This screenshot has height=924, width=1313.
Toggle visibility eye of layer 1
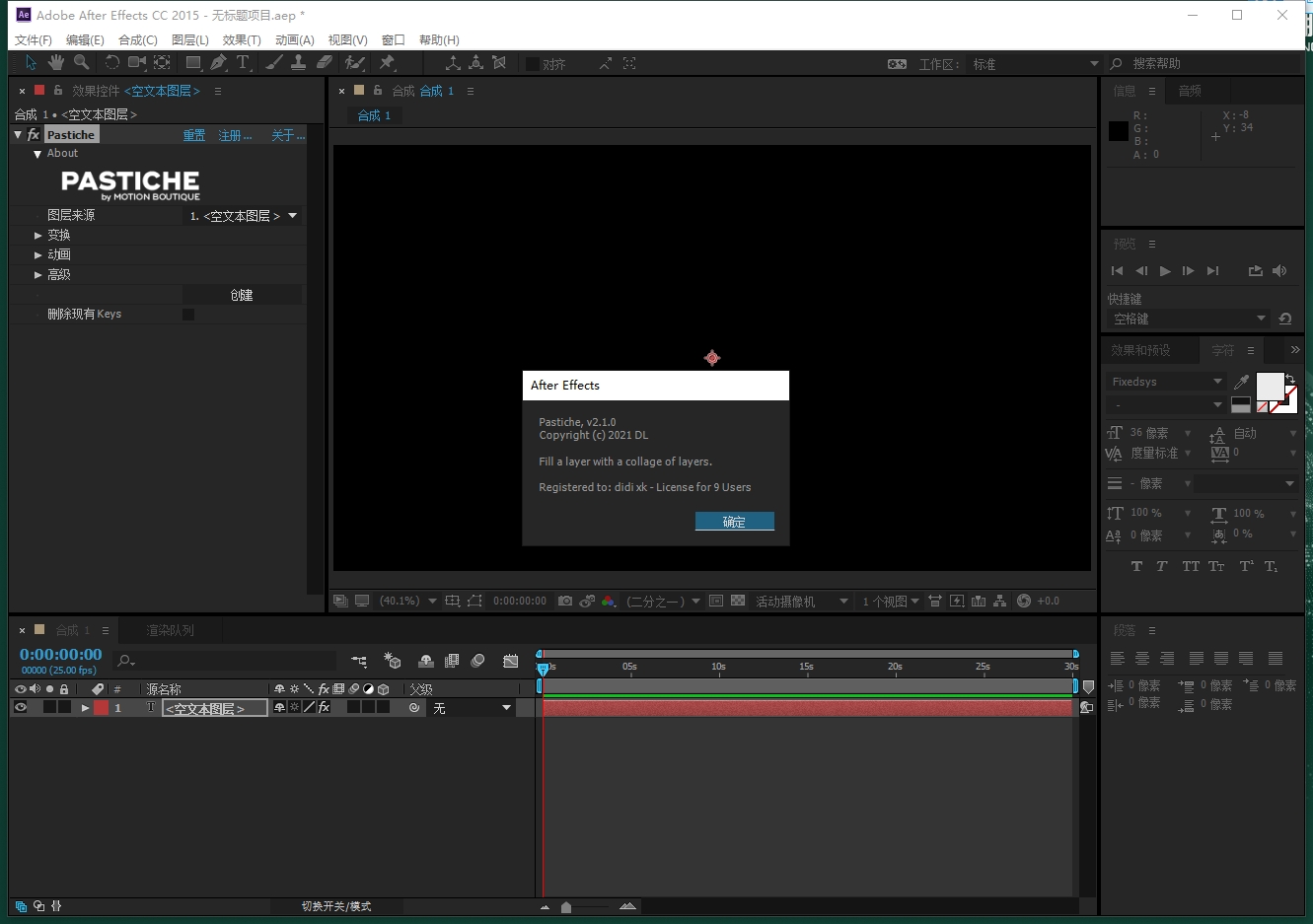pyautogui.click(x=20, y=707)
